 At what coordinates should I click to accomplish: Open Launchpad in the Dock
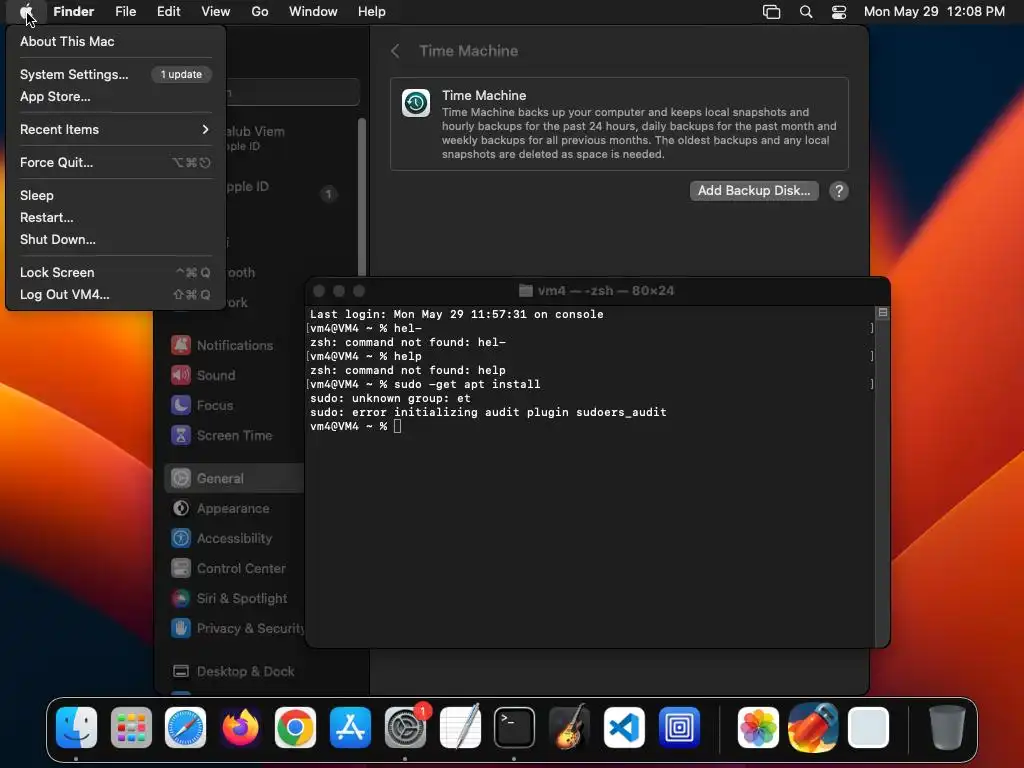pyautogui.click(x=131, y=727)
